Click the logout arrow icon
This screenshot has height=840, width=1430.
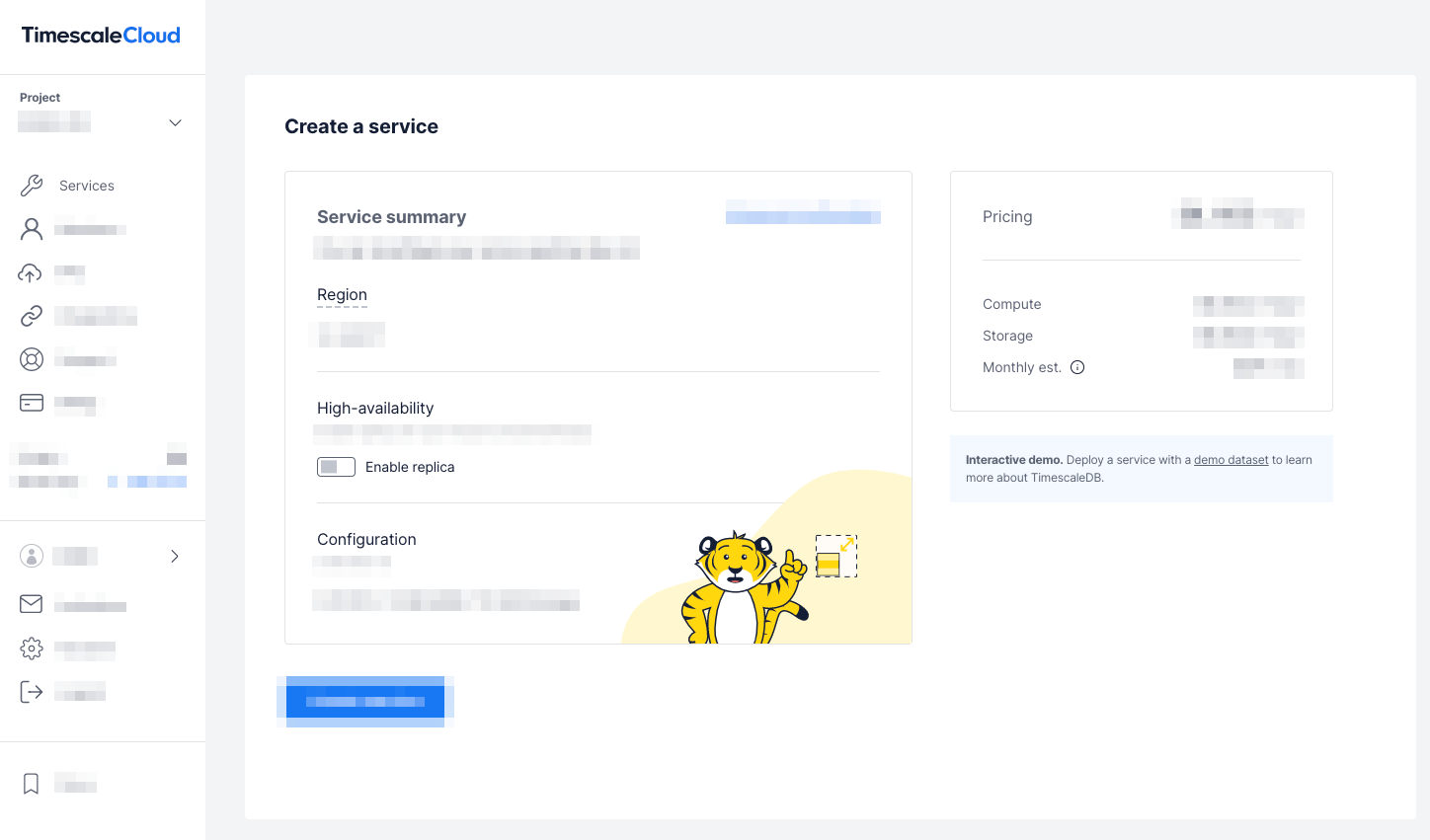coord(32,692)
